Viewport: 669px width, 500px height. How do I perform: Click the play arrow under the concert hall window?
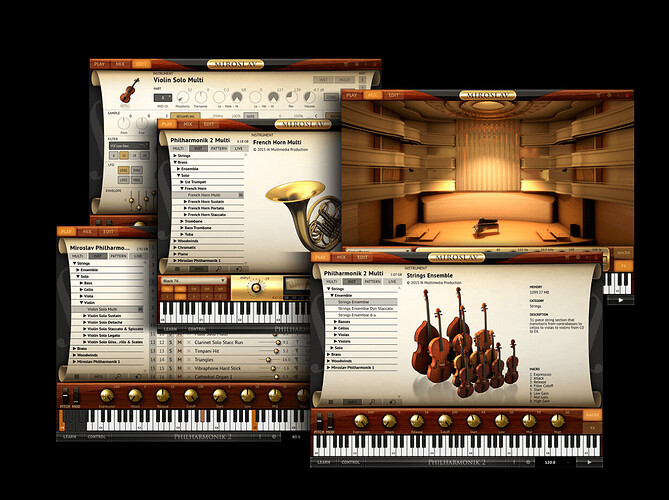click(x=620, y=300)
